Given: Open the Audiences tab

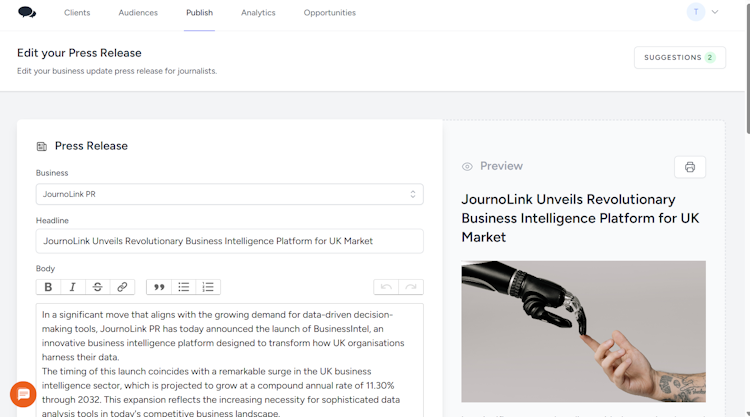Looking at the screenshot, I should click(138, 13).
